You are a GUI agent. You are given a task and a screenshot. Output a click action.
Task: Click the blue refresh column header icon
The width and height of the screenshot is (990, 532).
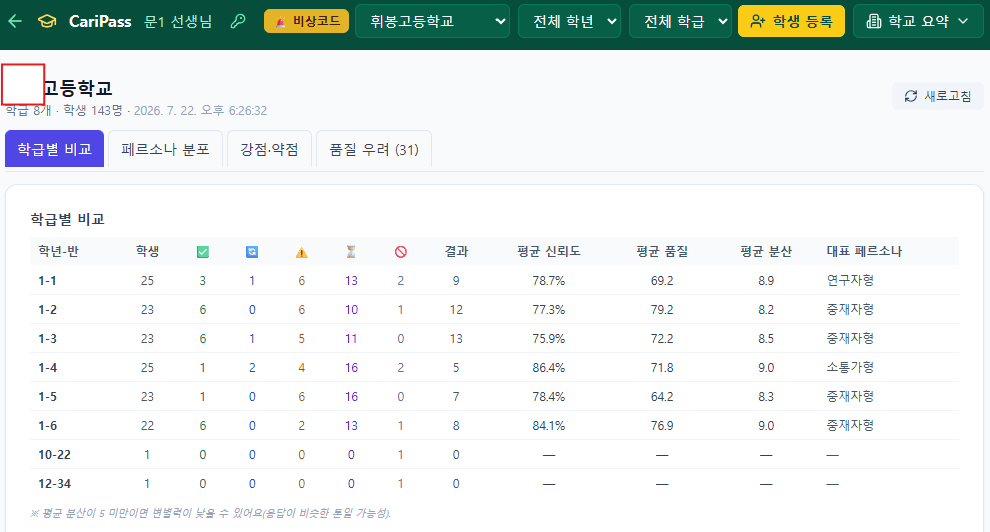[252, 252]
